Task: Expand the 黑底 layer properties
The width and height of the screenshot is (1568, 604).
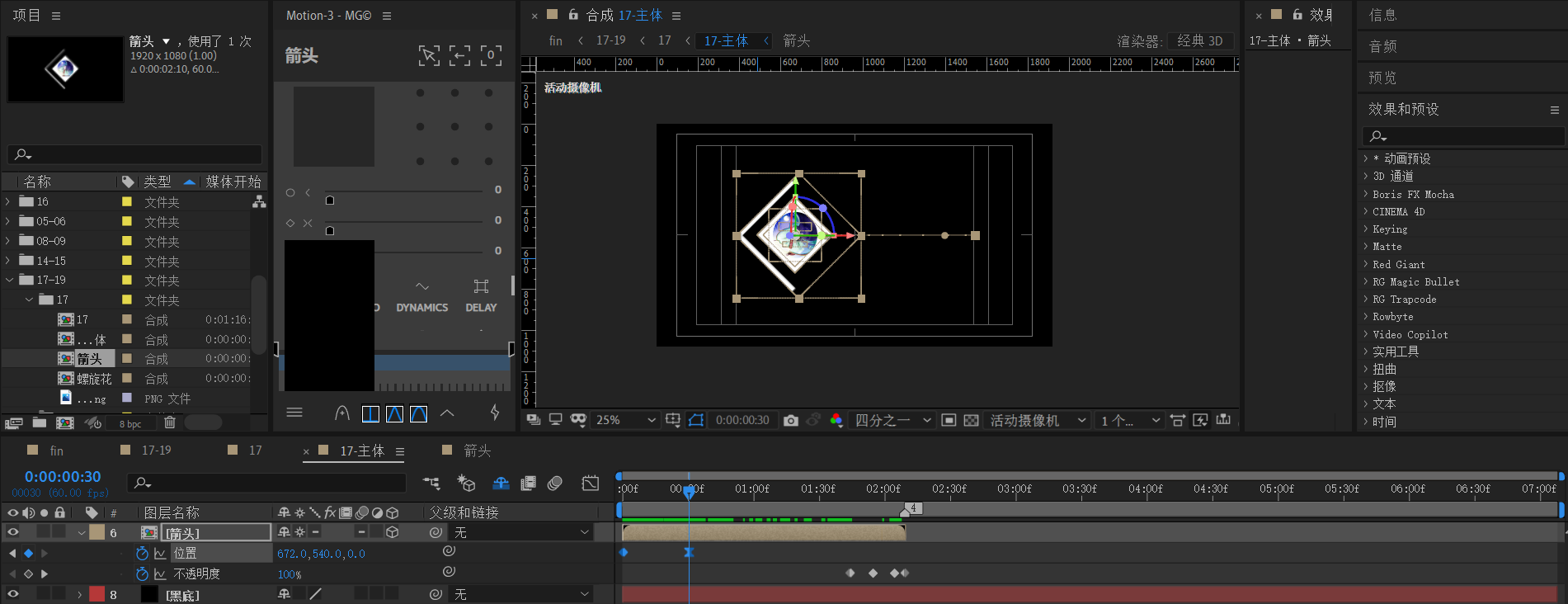Action: (x=80, y=594)
